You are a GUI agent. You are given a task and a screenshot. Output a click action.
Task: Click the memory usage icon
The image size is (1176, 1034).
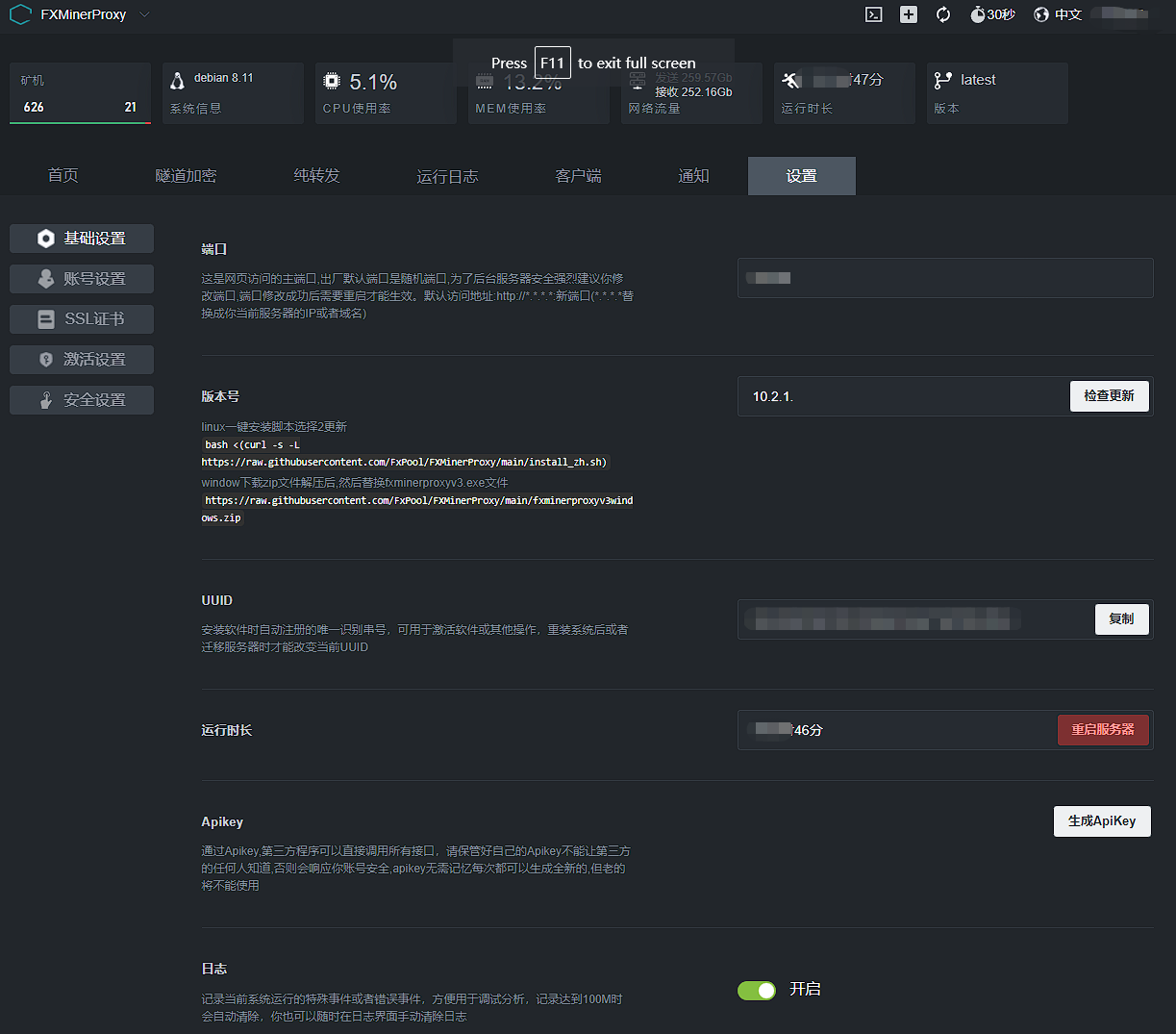pyautogui.click(x=485, y=81)
